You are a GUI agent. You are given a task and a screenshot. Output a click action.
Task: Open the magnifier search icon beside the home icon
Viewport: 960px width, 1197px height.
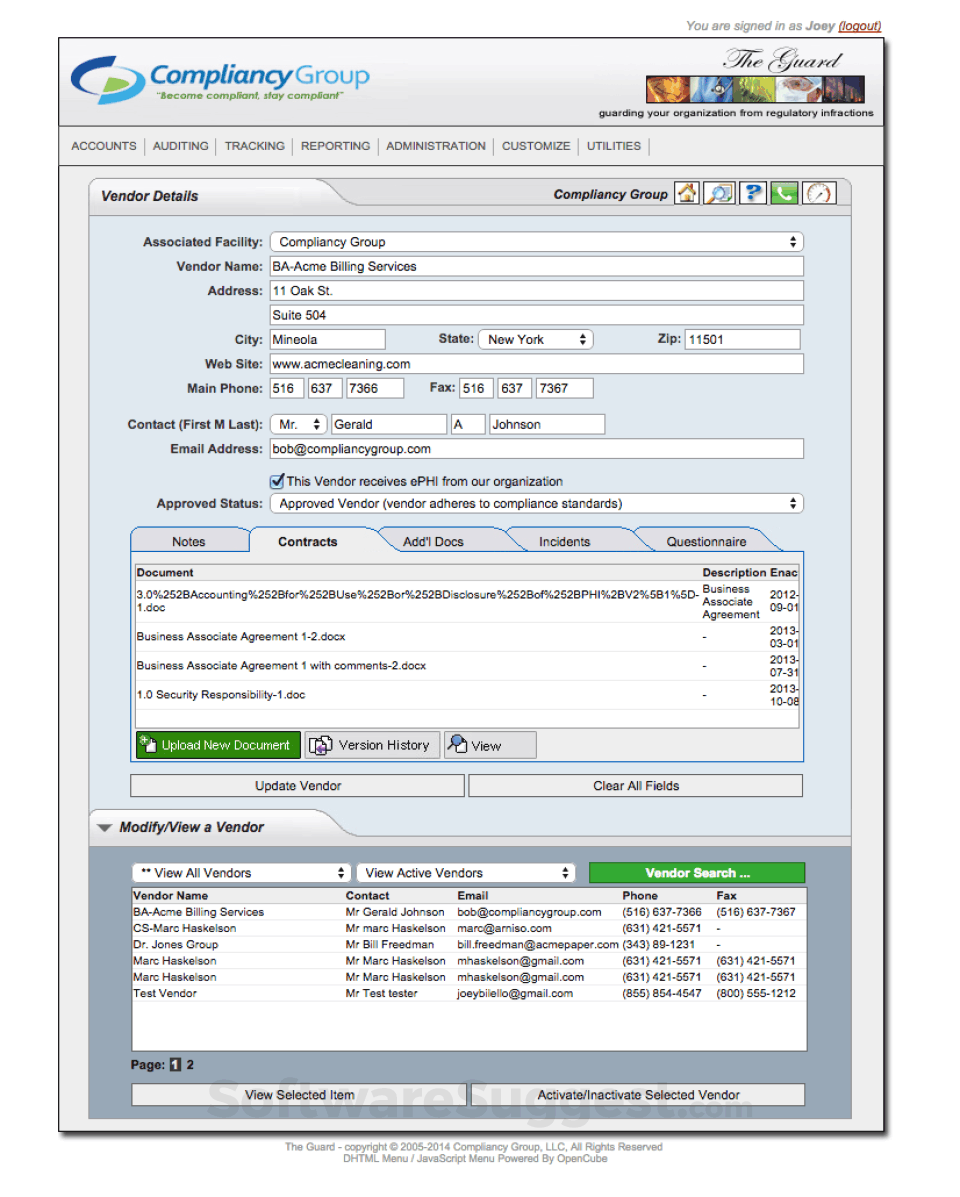tap(719, 194)
